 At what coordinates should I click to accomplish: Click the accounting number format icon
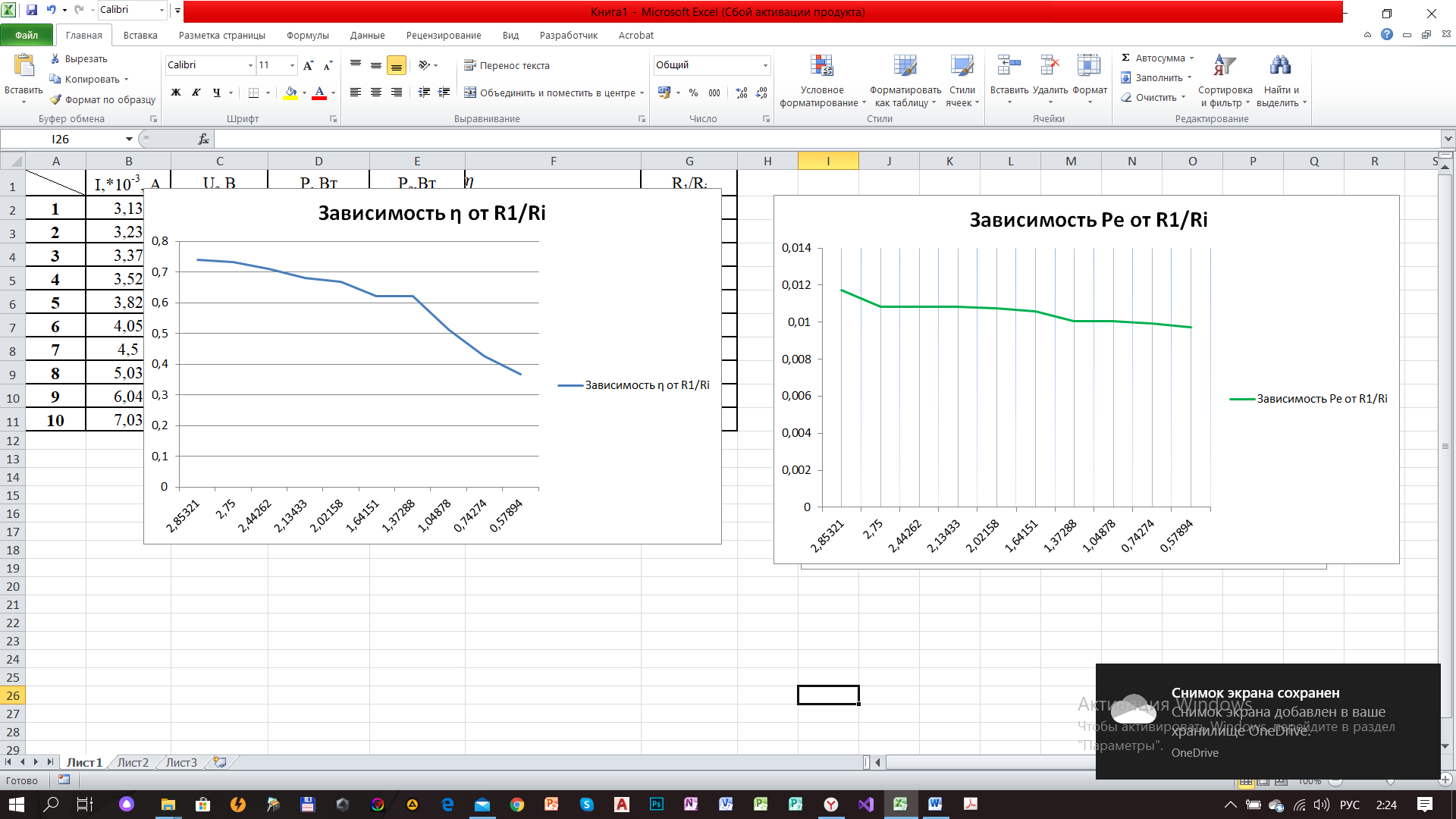point(664,93)
